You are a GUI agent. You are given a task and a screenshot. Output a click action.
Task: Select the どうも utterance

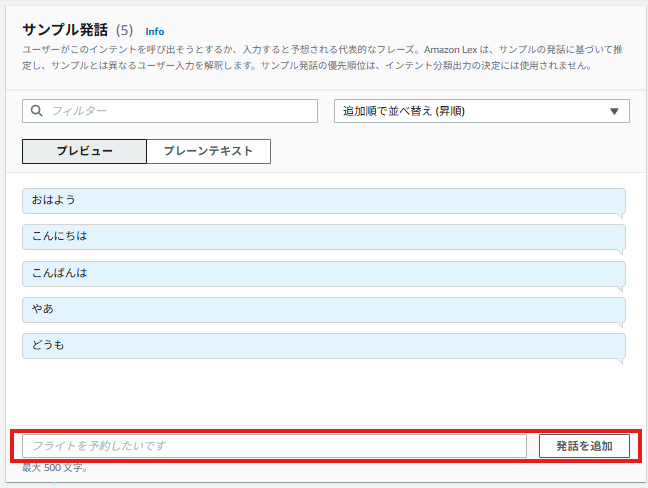point(324,346)
